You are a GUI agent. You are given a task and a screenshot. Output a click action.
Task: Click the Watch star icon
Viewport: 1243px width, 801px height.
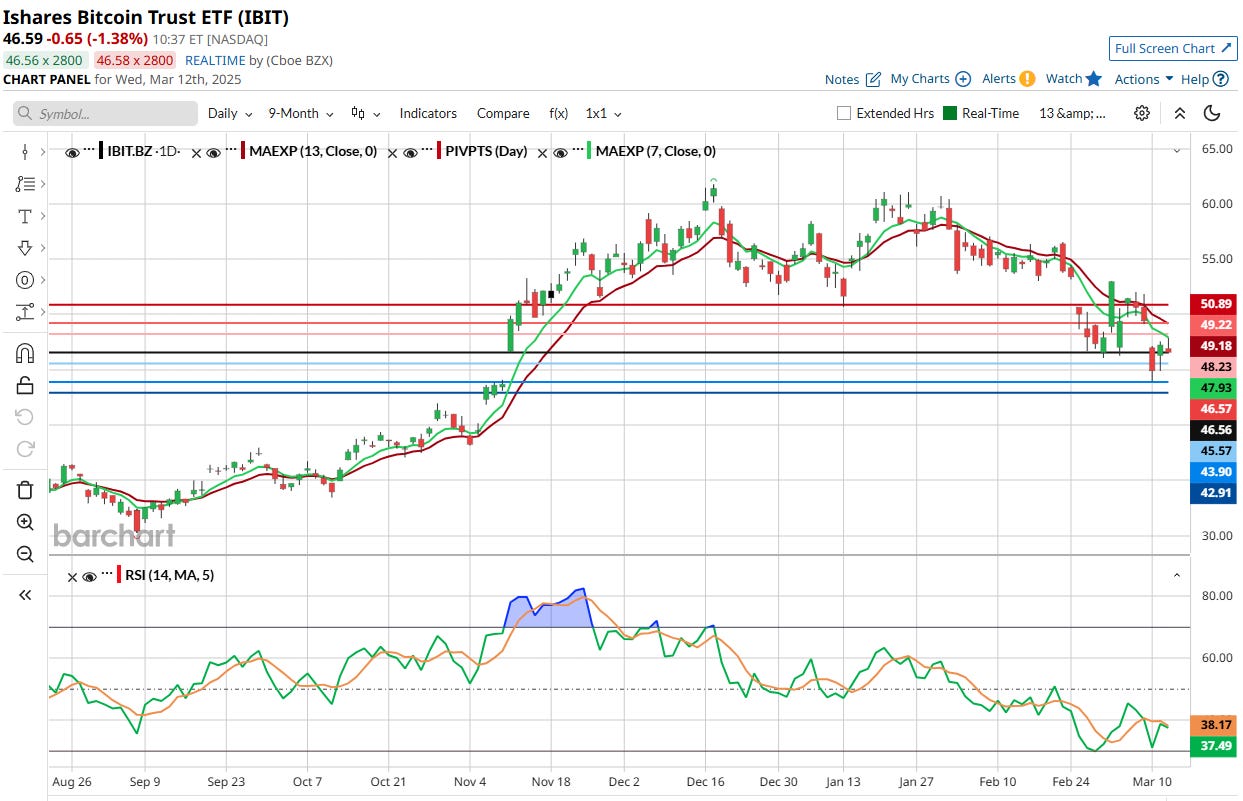[x=1094, y=79]
